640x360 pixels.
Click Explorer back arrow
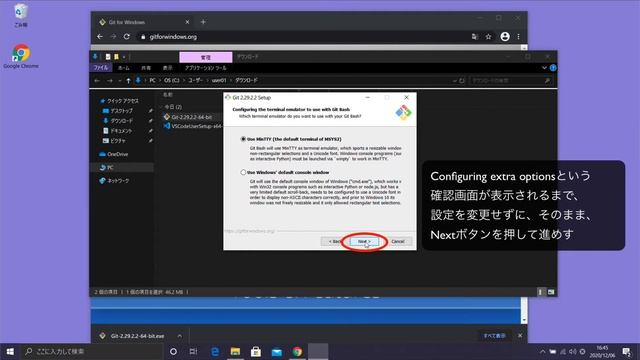click(x=97, y=80)
